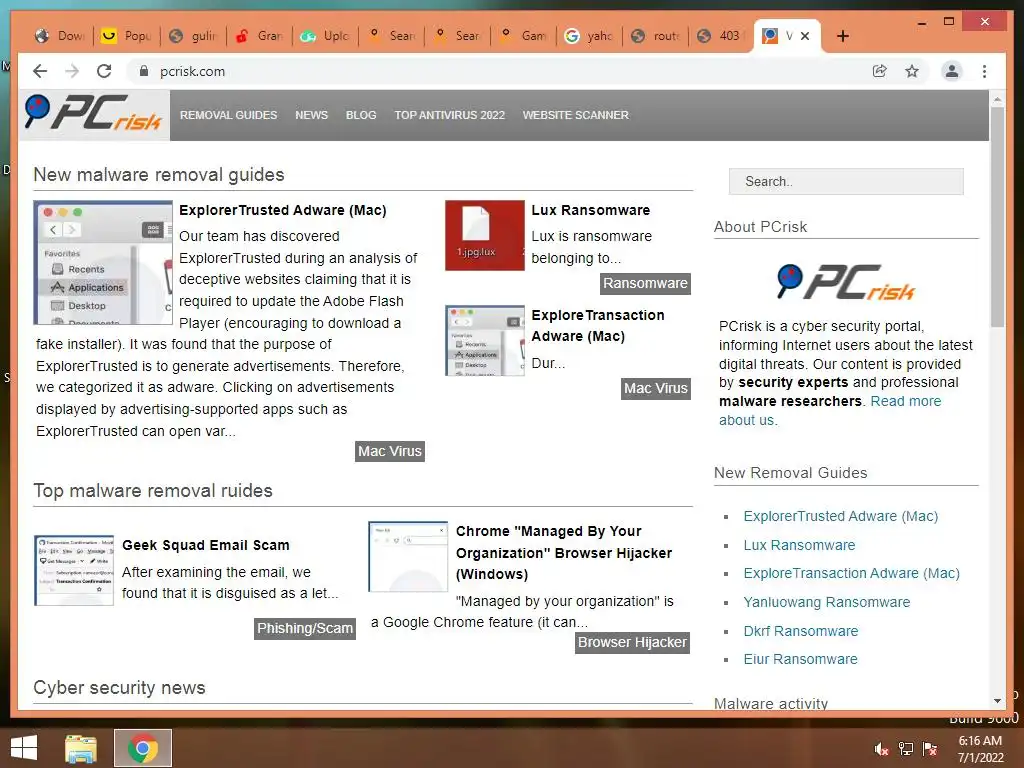The image size is (1024, 768).
Task: Click the Ransomware category tag
Action: click(645, 283)
